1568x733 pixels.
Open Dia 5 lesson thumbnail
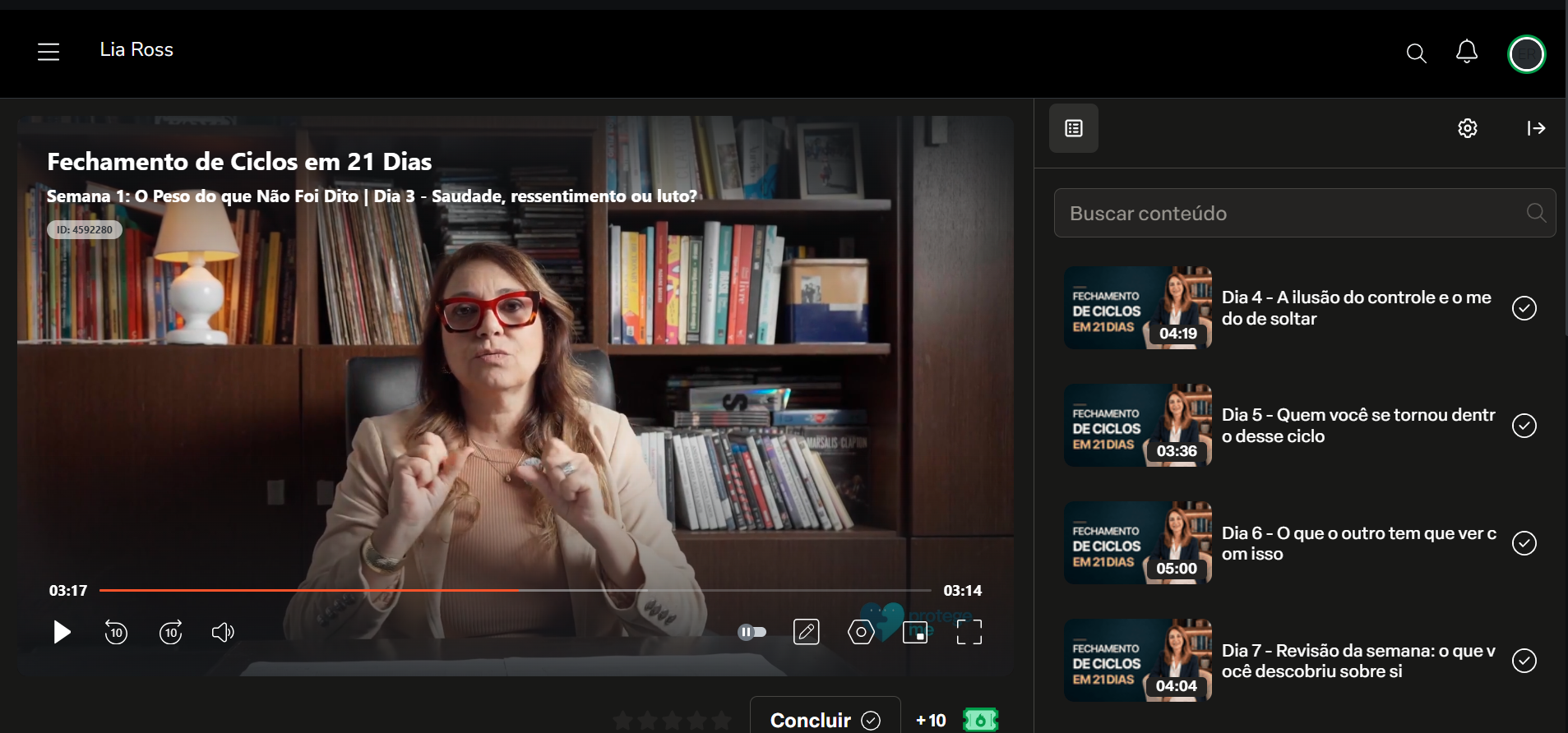[x=1138, y=425]
